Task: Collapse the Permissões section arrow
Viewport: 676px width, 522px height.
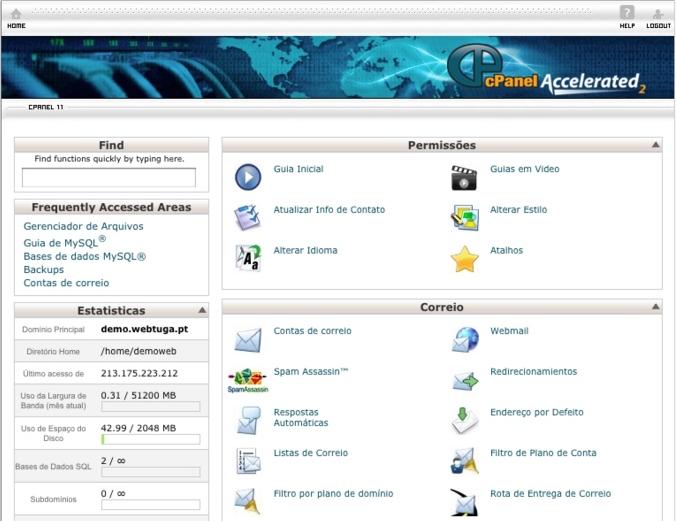Action: 655,145
